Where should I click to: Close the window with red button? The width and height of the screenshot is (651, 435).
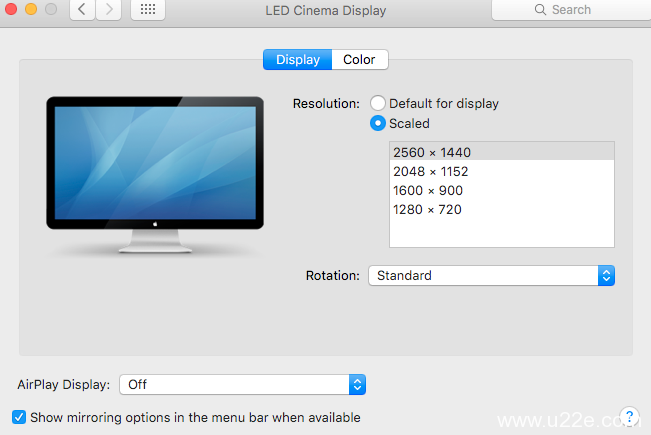click(x=11, y=9)
